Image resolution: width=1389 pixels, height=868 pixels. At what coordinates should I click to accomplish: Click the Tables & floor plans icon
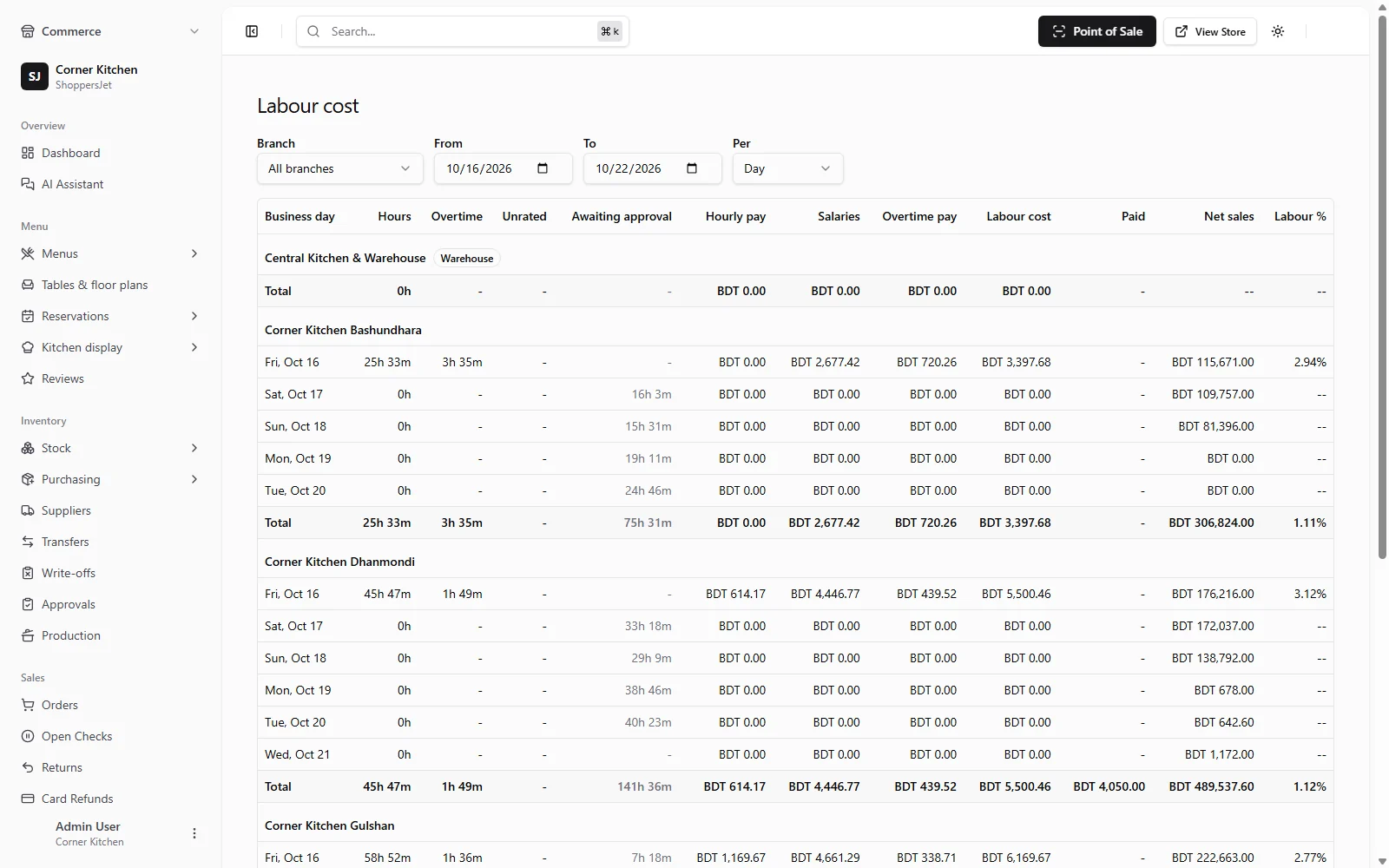point(28,285)
